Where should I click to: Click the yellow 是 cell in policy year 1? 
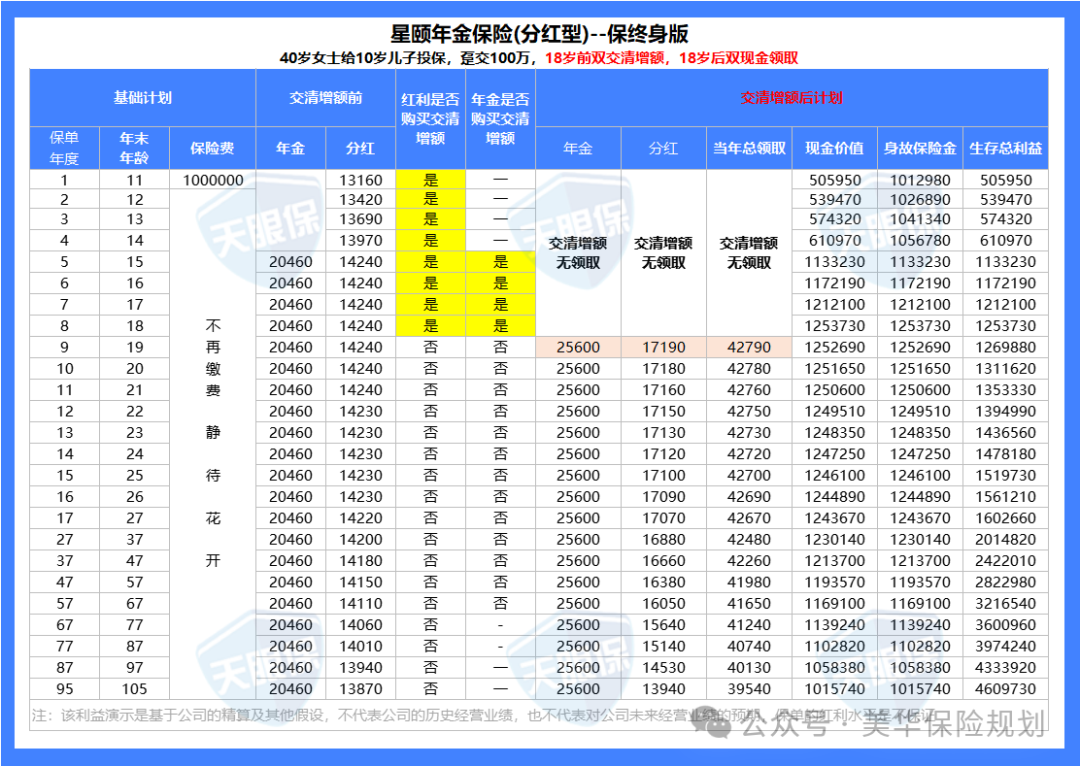[x=431, y=180]
